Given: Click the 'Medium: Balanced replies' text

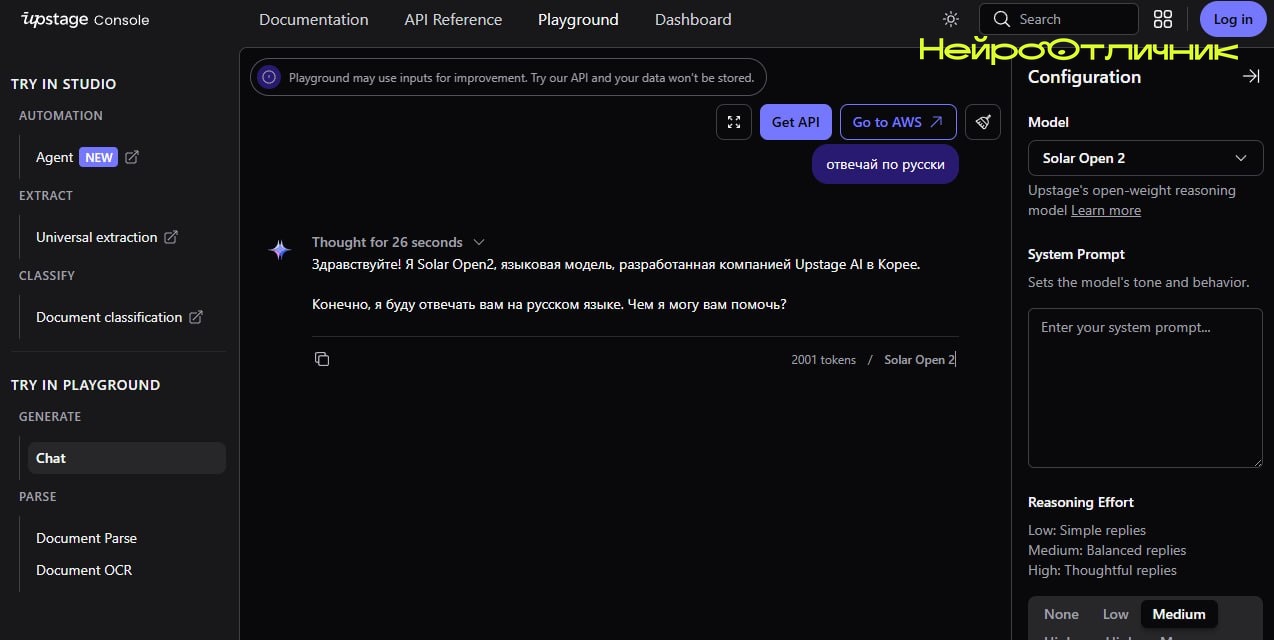Looking at the screenshot, I should [1107, 550].
